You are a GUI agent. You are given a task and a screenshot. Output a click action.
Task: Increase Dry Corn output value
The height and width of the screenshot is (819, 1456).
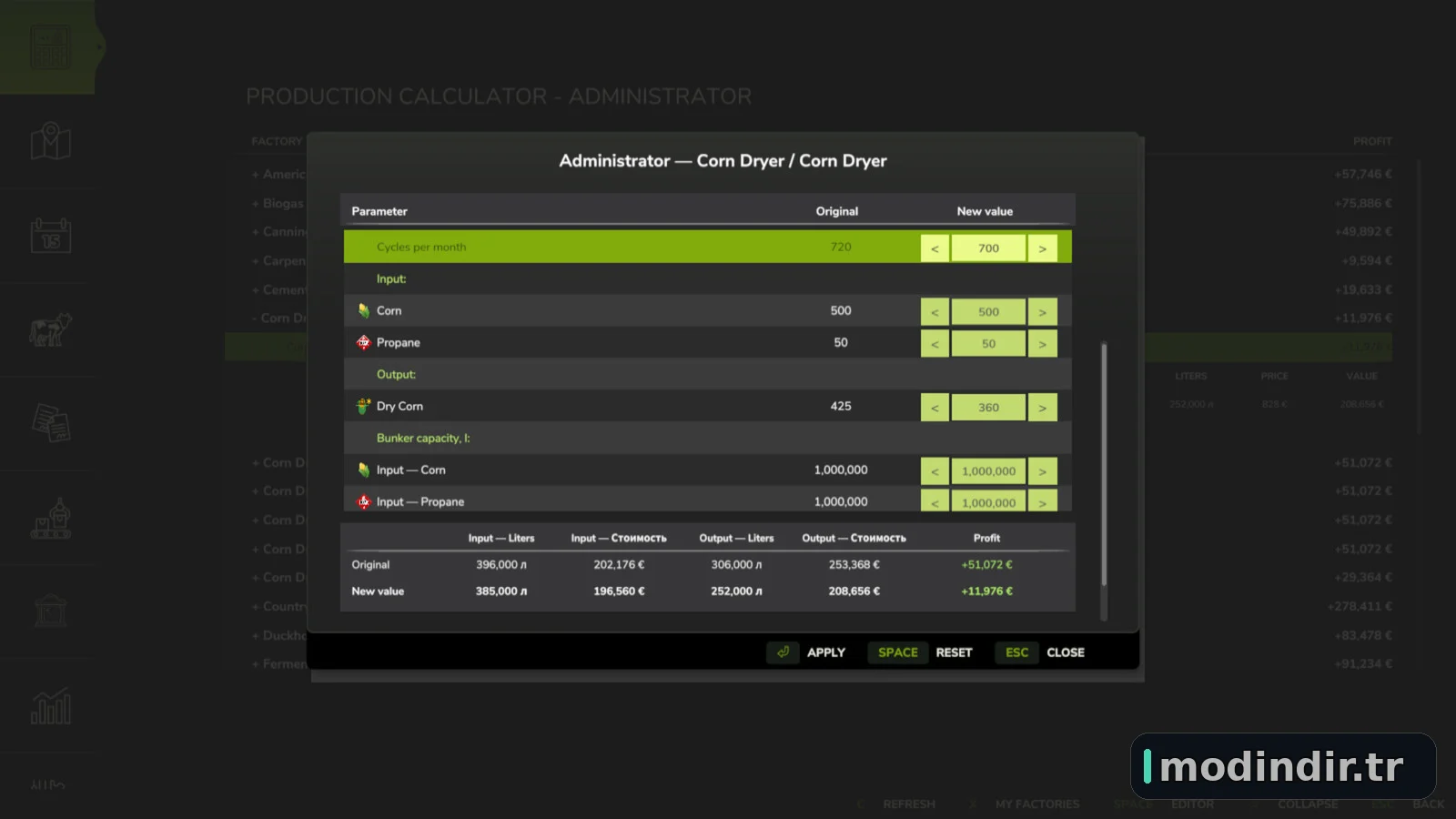(x=1043, y=407)
